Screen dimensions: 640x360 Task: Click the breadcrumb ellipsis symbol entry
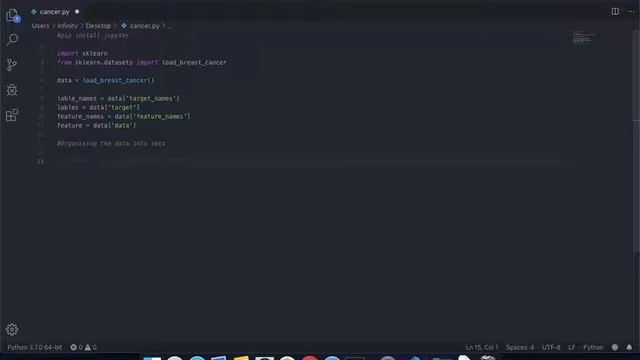tap(170, 26)
